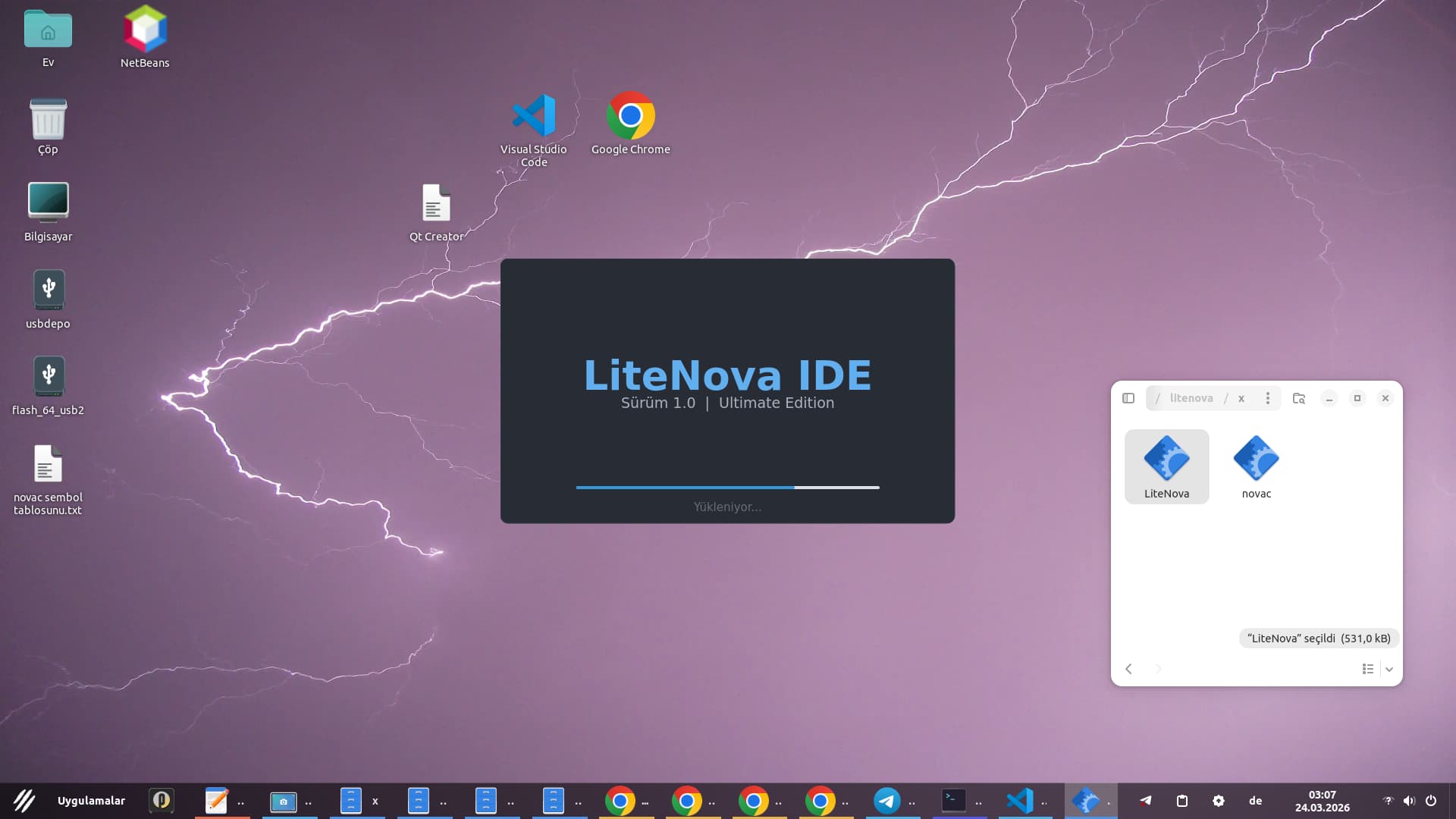This screenshot has height=819, width=1456.
Task: Open the Uygulamalar applications menu
Action: pos(91,801)
